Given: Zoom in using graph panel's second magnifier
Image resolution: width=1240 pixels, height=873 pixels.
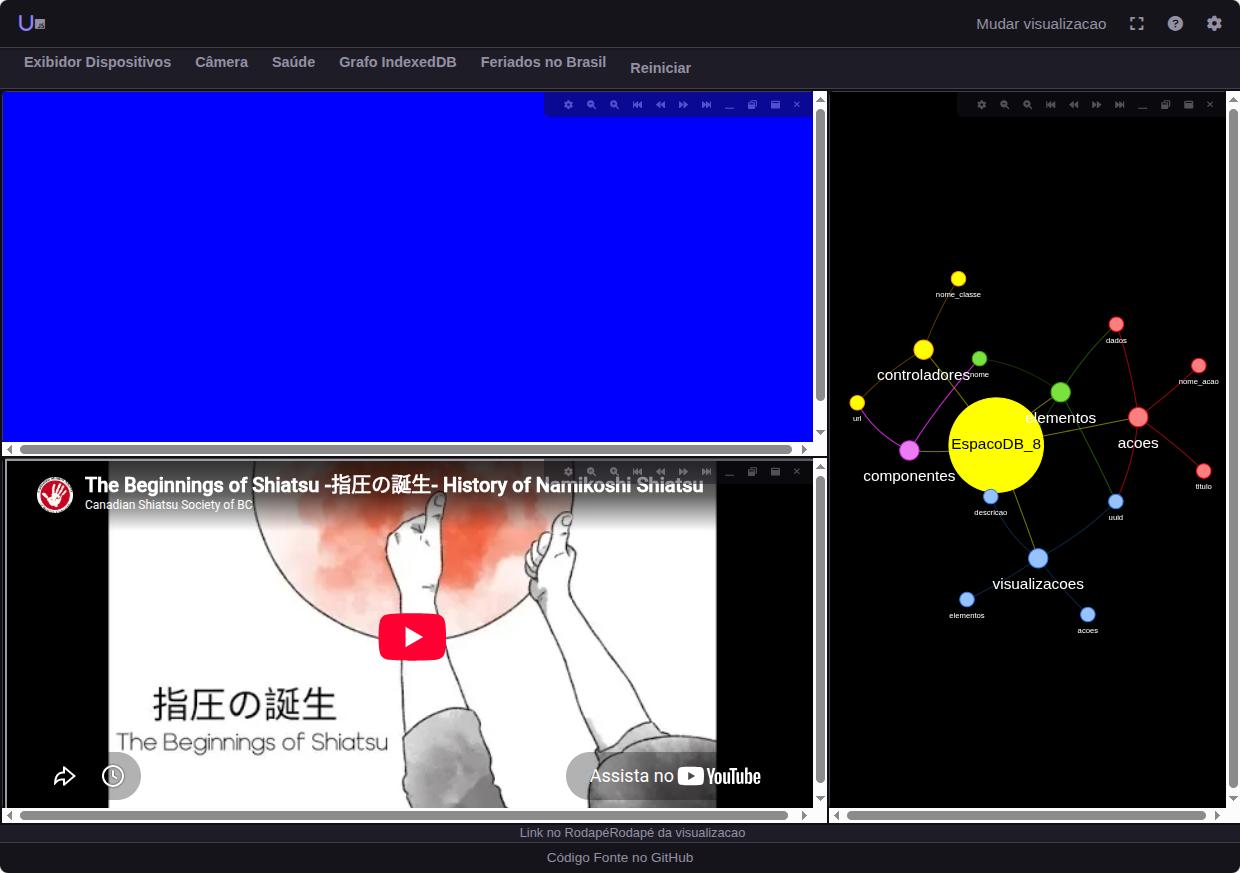Looking at the screenshot, I should [1027, 105].
